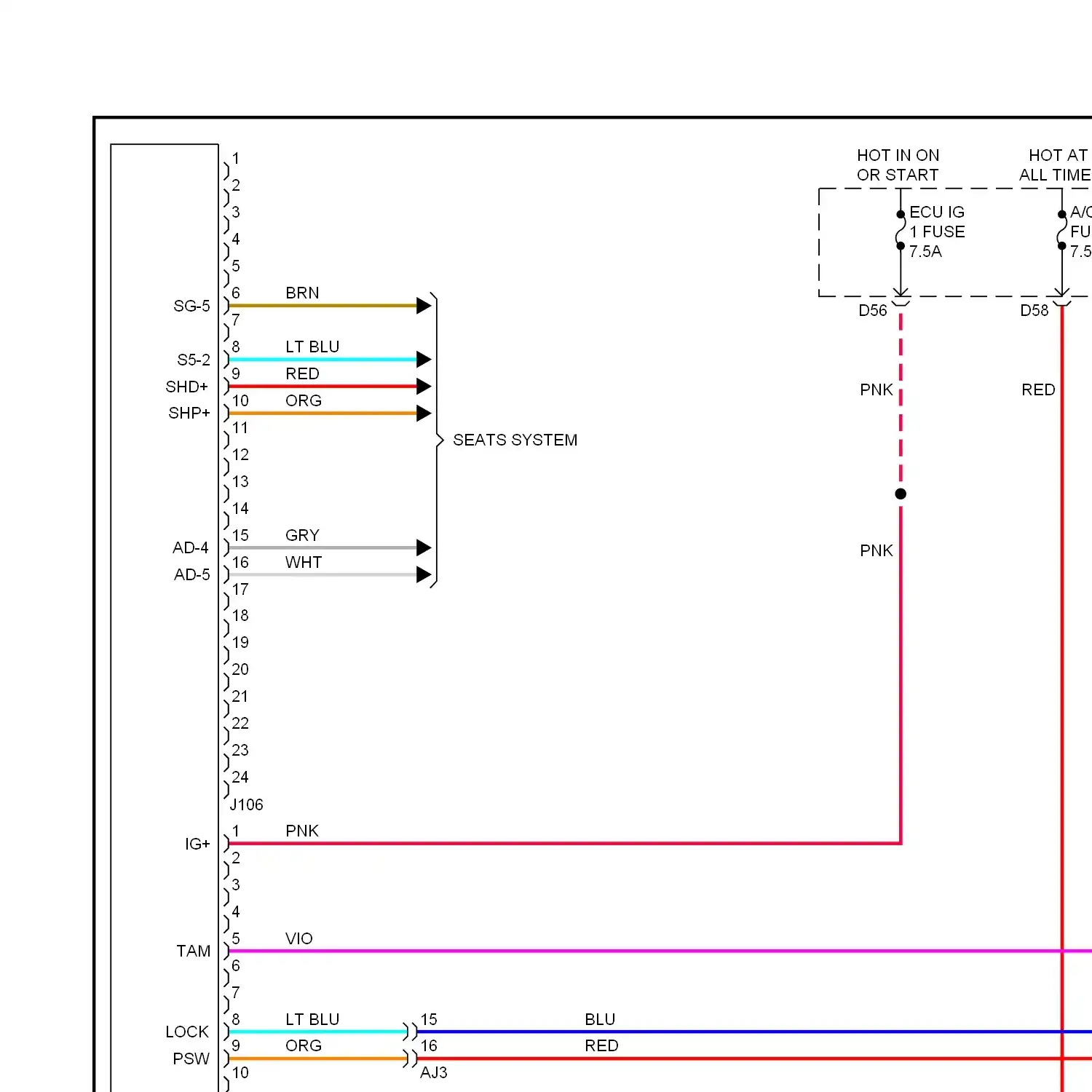1092x1092 pixels.
Task: Click the SEATS SYSTEM label
Action: pos(515,440)
